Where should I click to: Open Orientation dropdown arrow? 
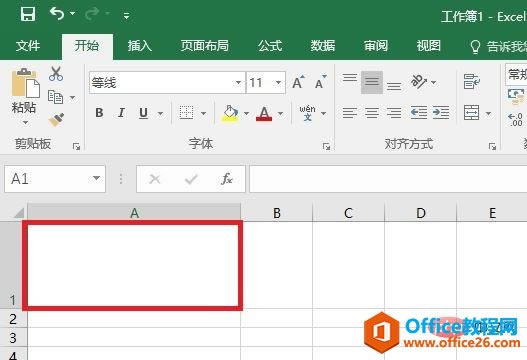pos(434,82)
